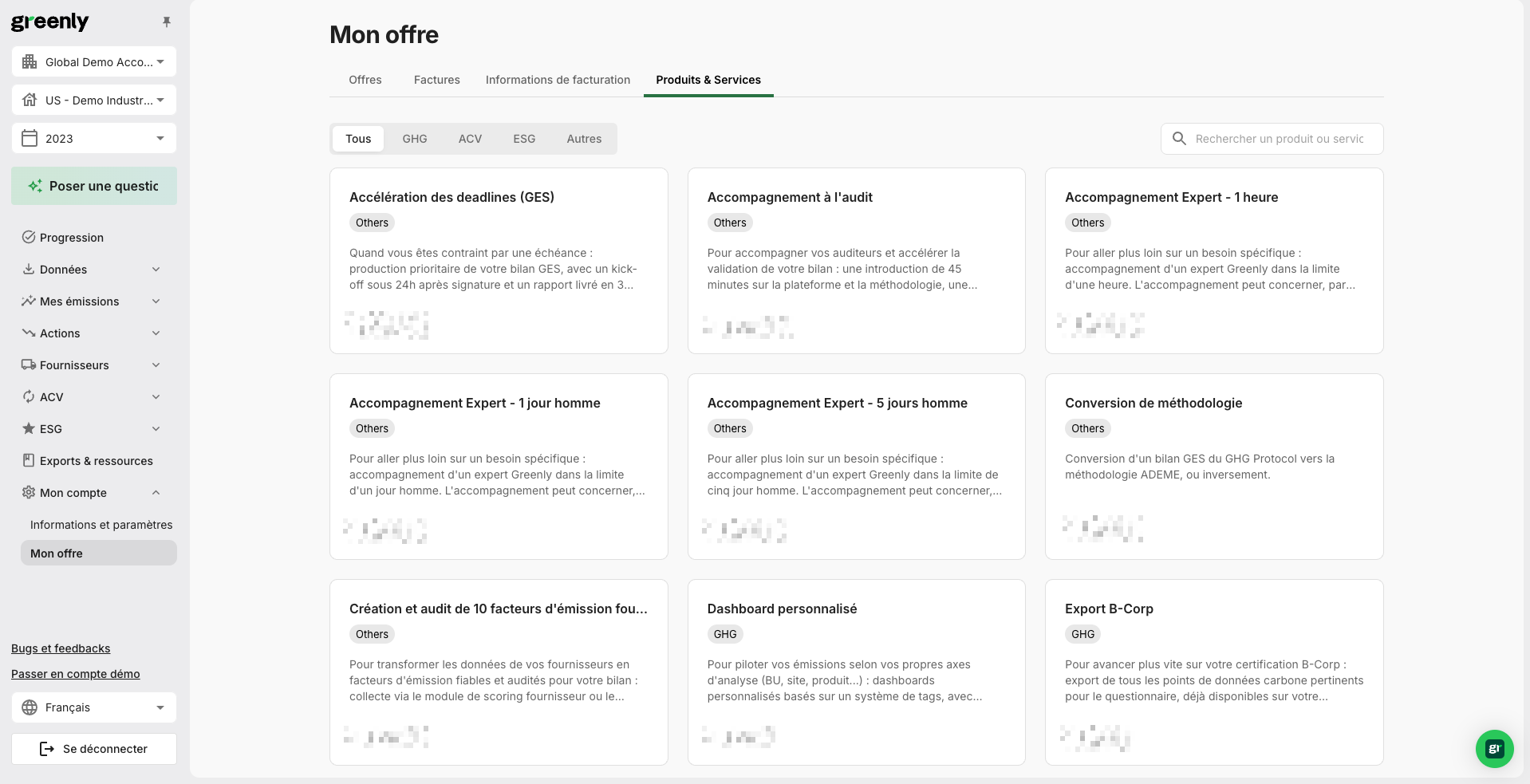The image size is (1530, 784).
Task: Click the Progression checkmark icon
Action: (x=29, y=237)
